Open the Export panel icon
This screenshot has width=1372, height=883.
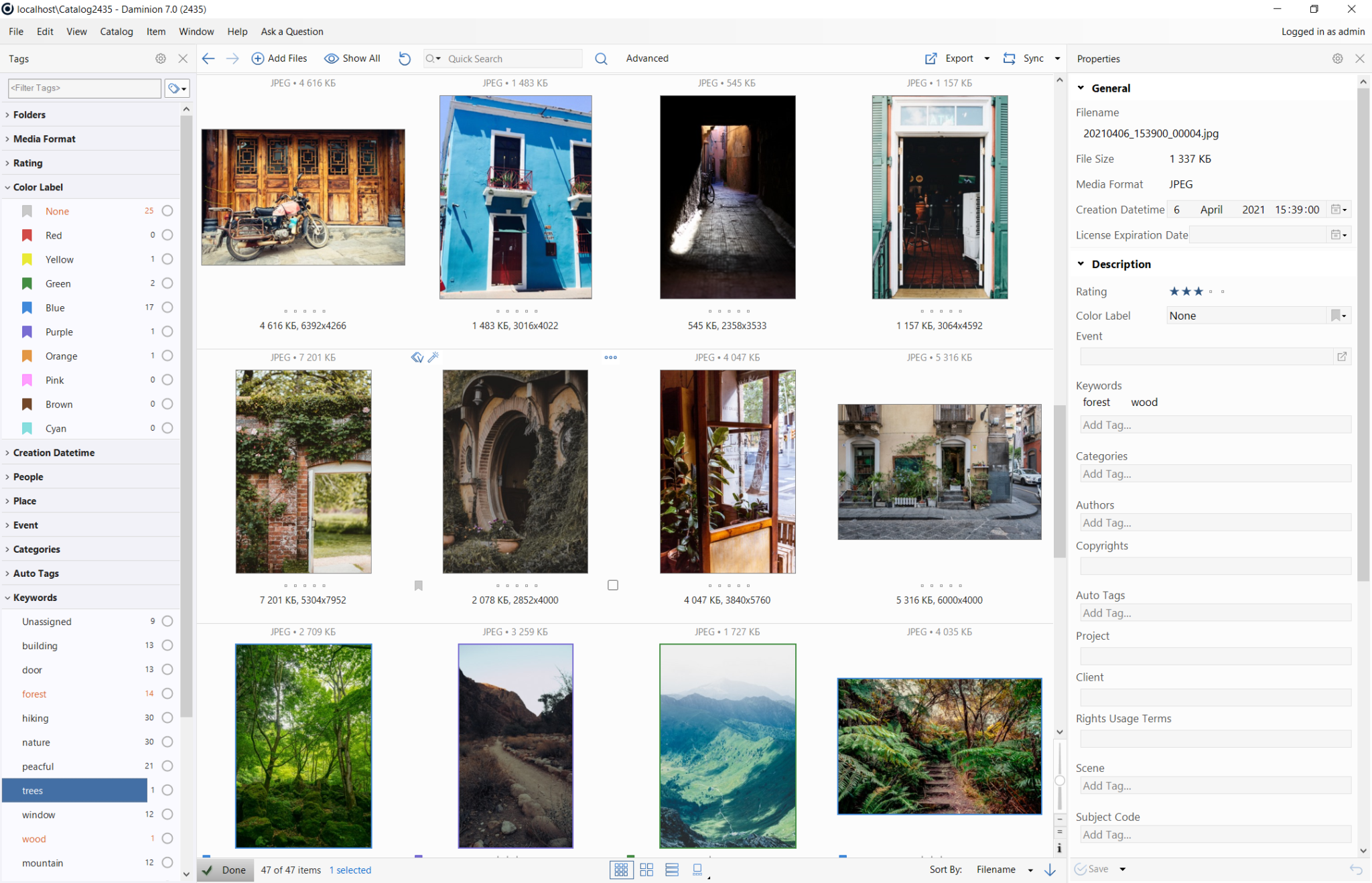tap(930, 58)
